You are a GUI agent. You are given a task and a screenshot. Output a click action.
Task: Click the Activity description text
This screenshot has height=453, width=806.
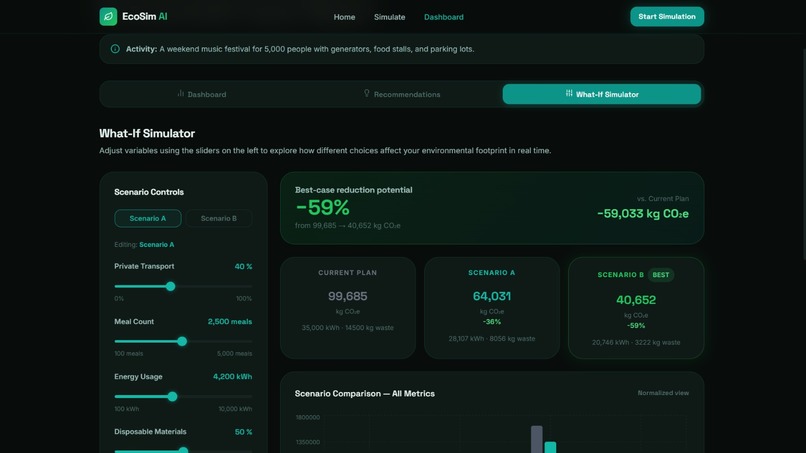coord(317,49)
